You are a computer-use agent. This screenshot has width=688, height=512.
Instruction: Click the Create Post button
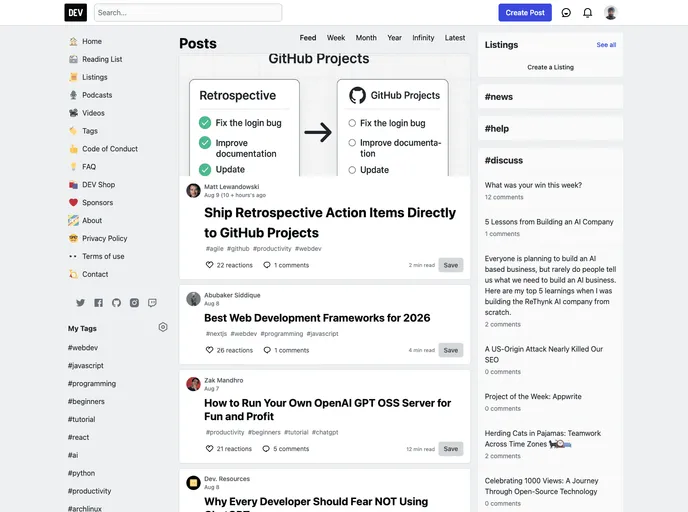(x=525, y=13)
